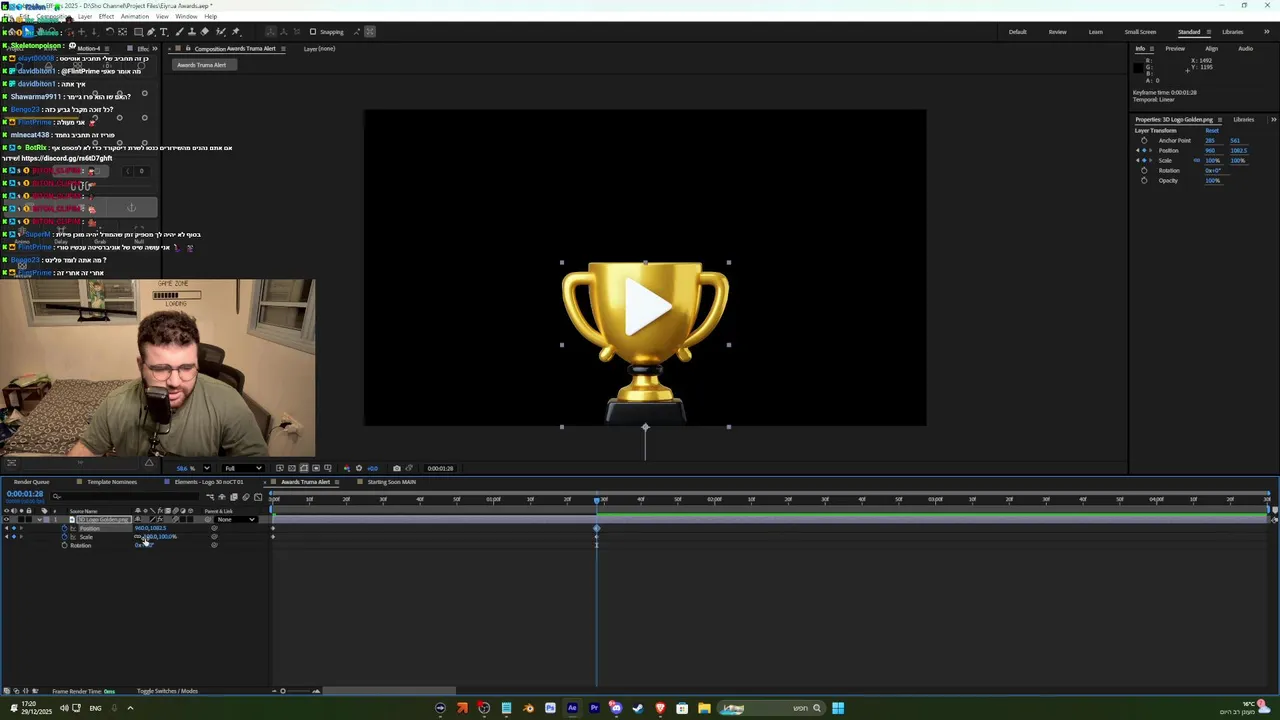Switch to the Render Queue tab
This screenshot has width=1280, height=720.
31,482
